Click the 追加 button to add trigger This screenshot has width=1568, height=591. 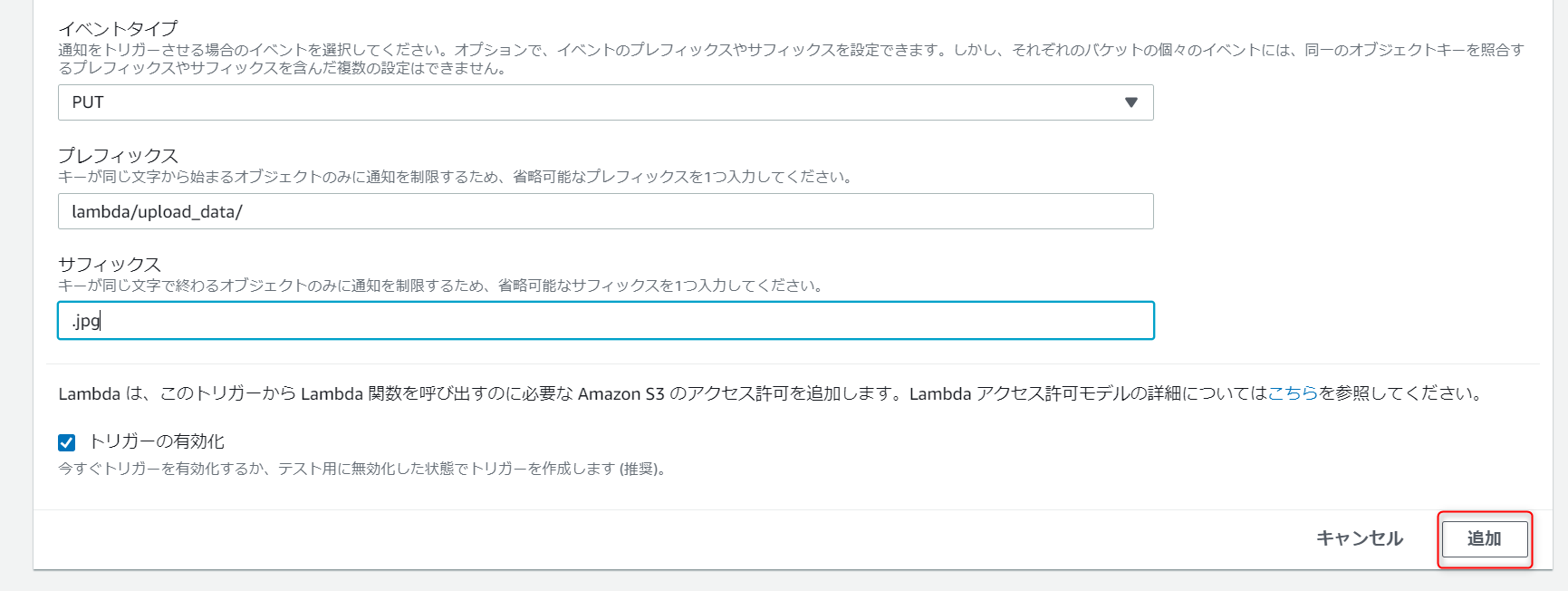point(1484,538)
